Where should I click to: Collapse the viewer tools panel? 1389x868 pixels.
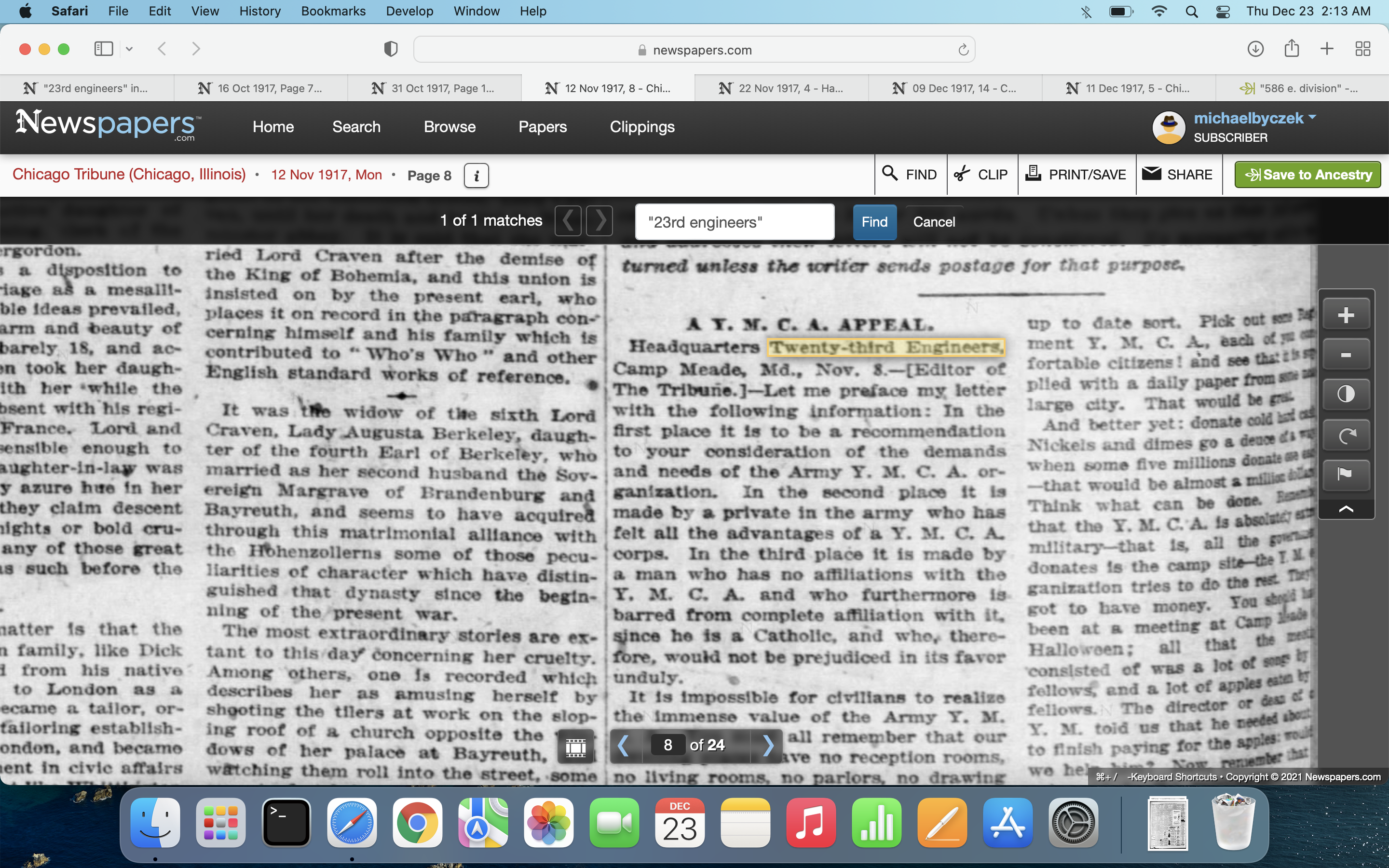coord(1346,509)
